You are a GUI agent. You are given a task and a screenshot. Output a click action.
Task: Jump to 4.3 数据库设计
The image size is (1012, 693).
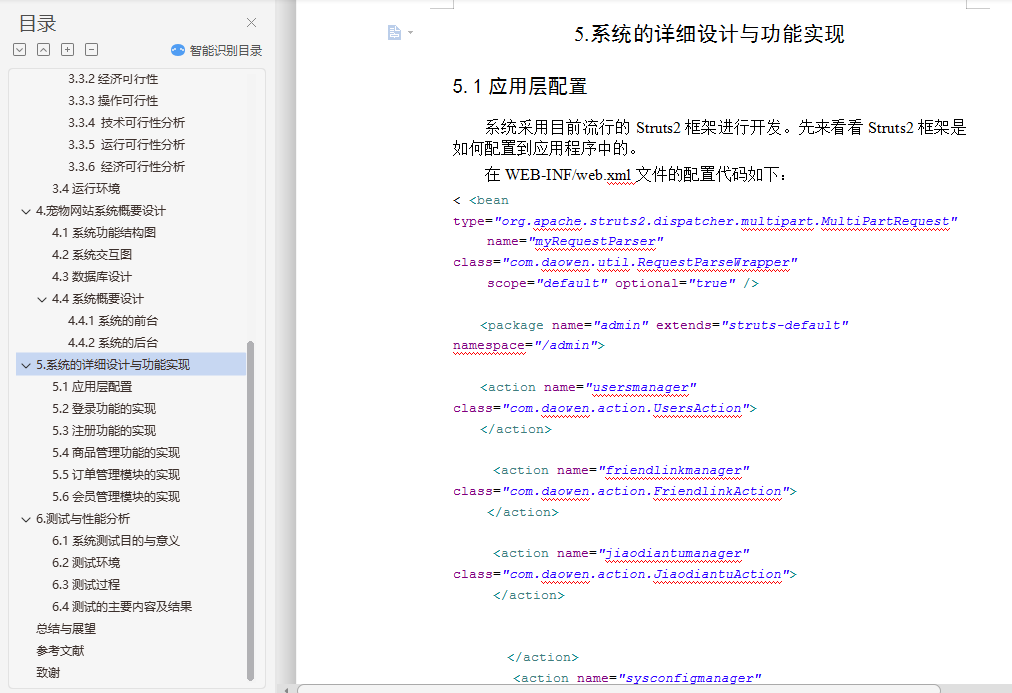[x=92, y=276]
